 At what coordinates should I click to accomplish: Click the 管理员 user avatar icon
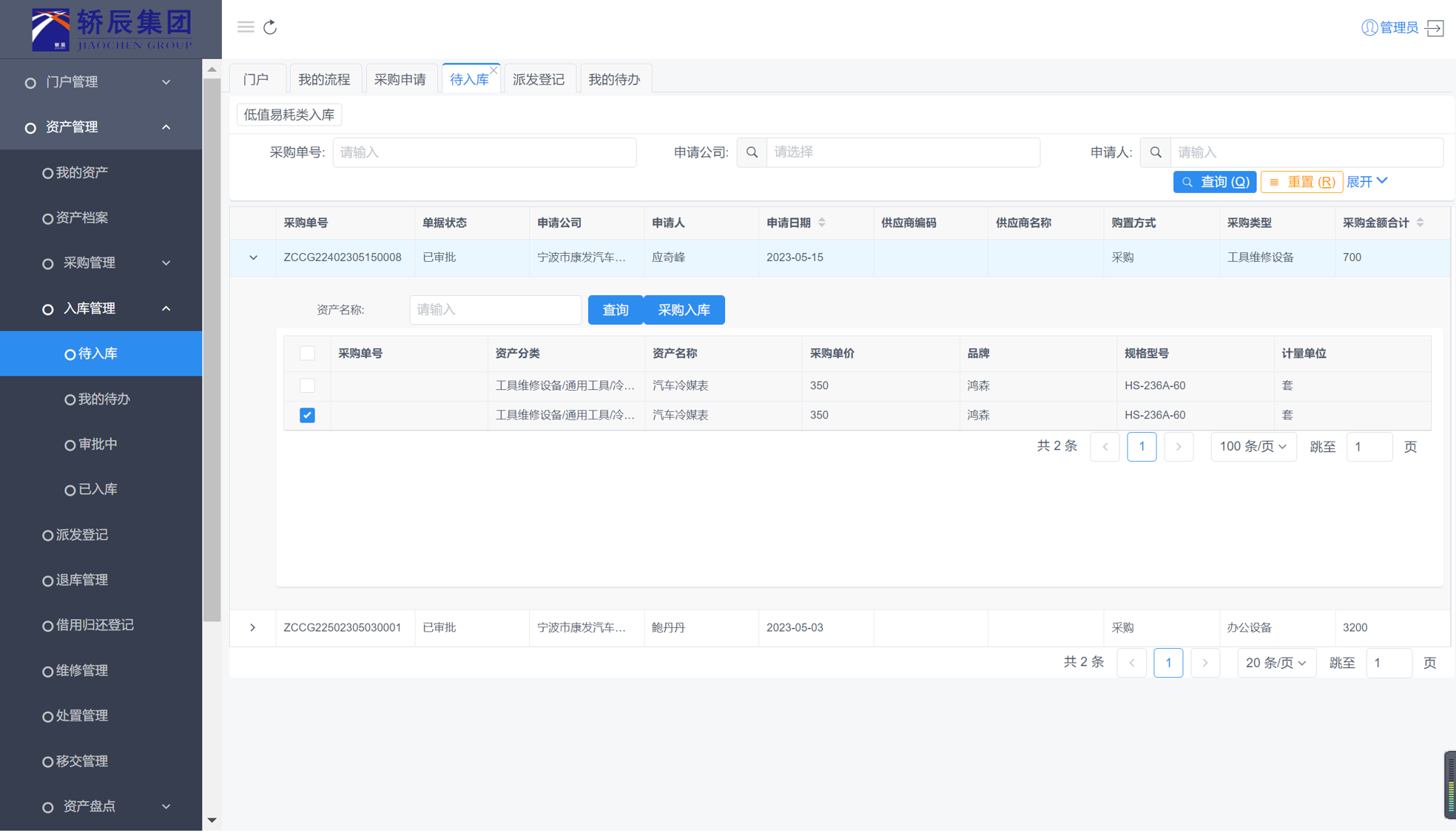tap(1369, 27)
